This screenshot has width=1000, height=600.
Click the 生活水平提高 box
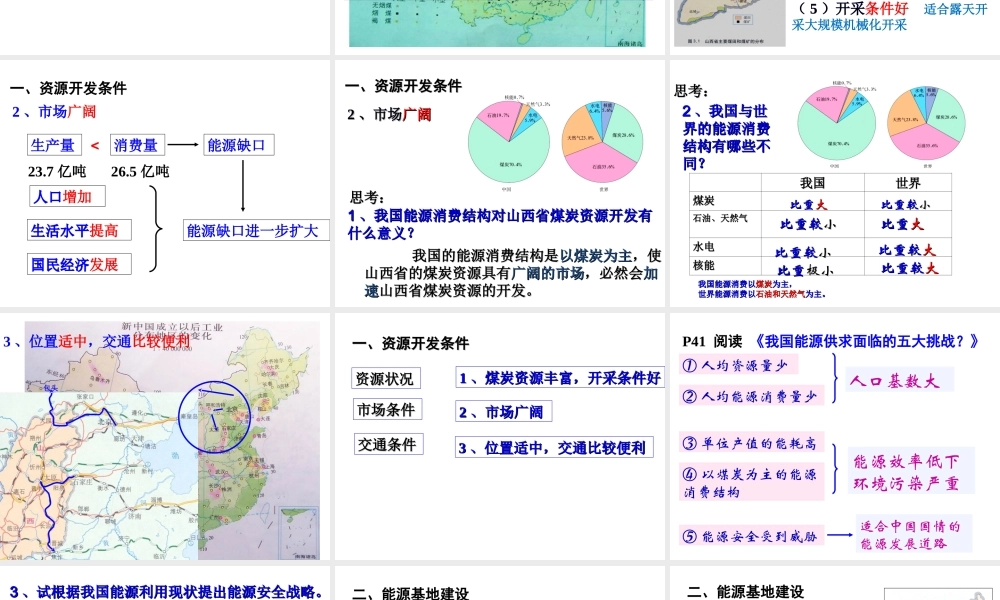tap(74, 231)
